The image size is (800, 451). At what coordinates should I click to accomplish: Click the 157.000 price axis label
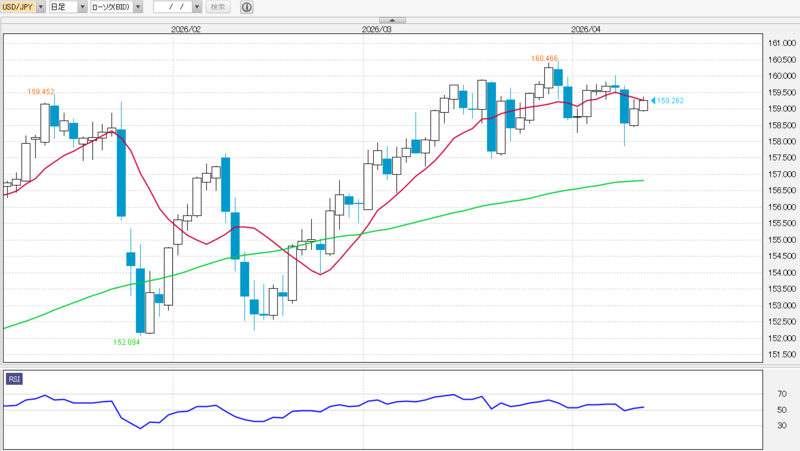point(782,174)
